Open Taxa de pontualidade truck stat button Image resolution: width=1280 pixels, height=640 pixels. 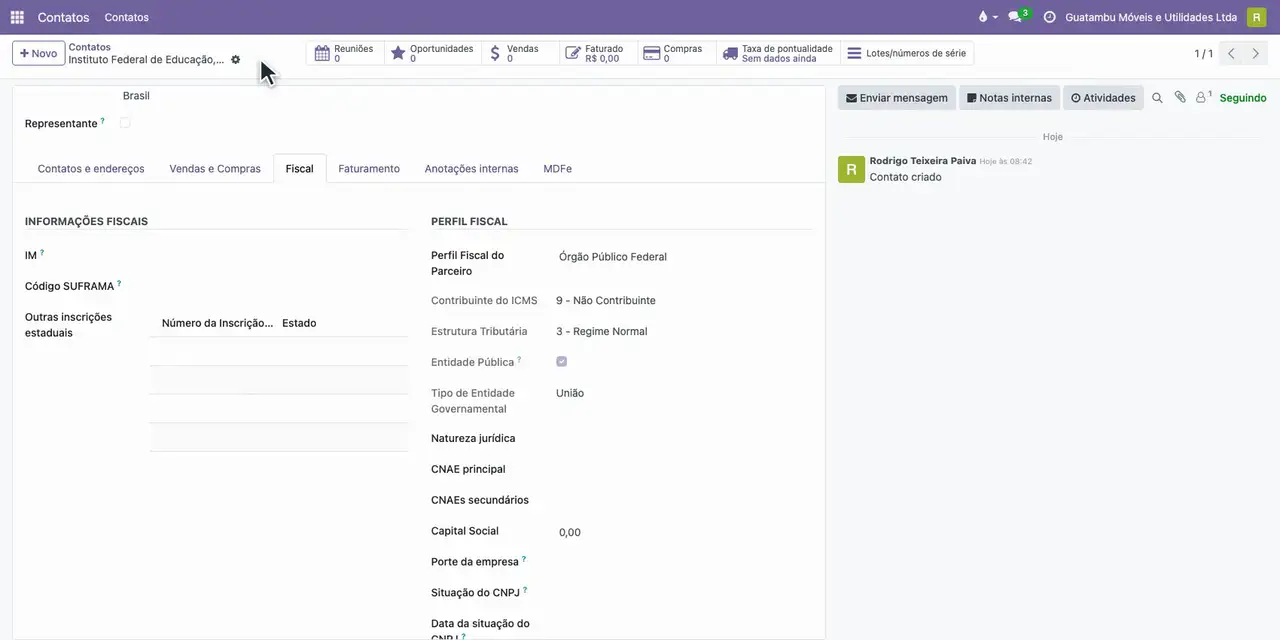[778, 53]
